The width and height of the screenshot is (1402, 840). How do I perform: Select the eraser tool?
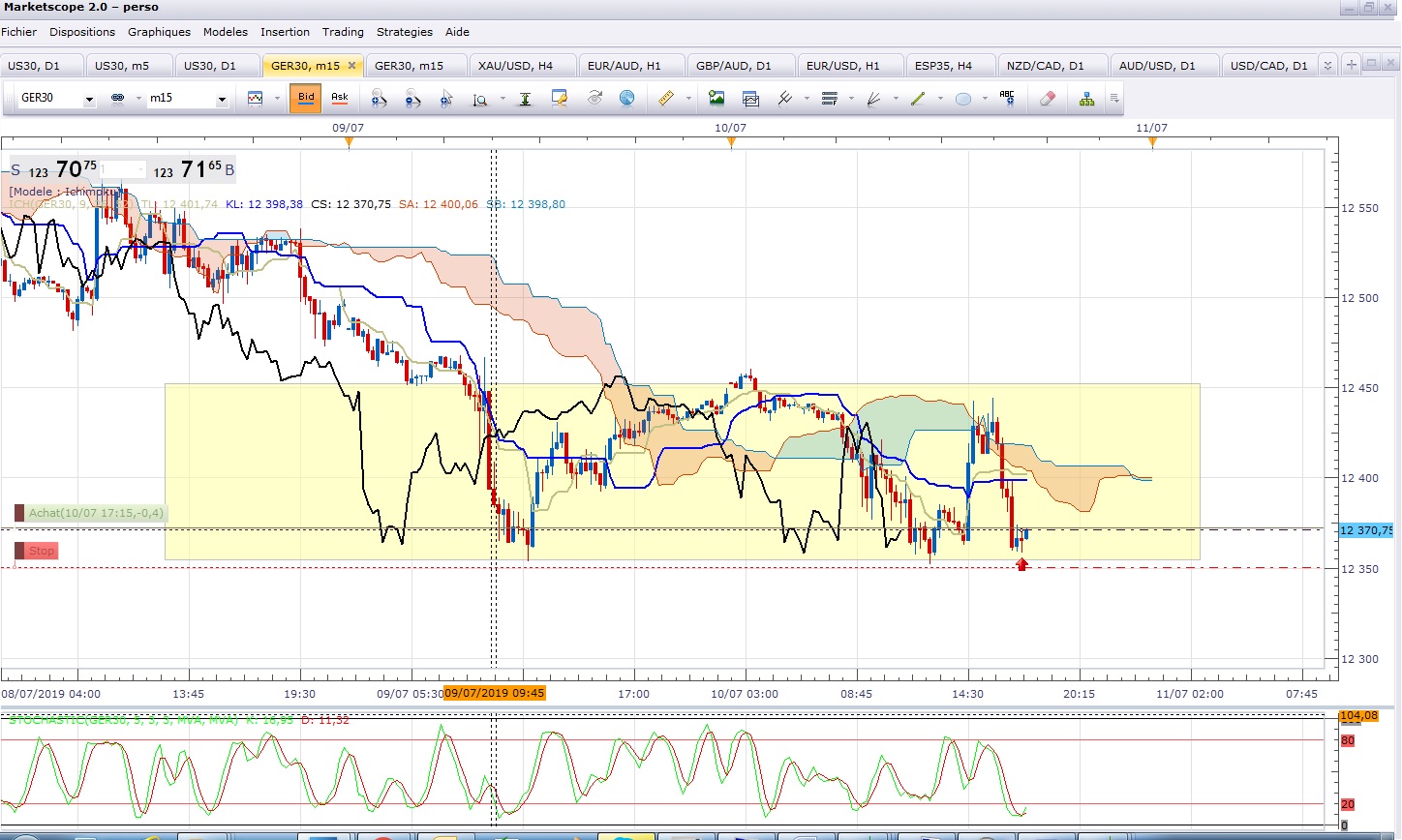[1047, 98]
